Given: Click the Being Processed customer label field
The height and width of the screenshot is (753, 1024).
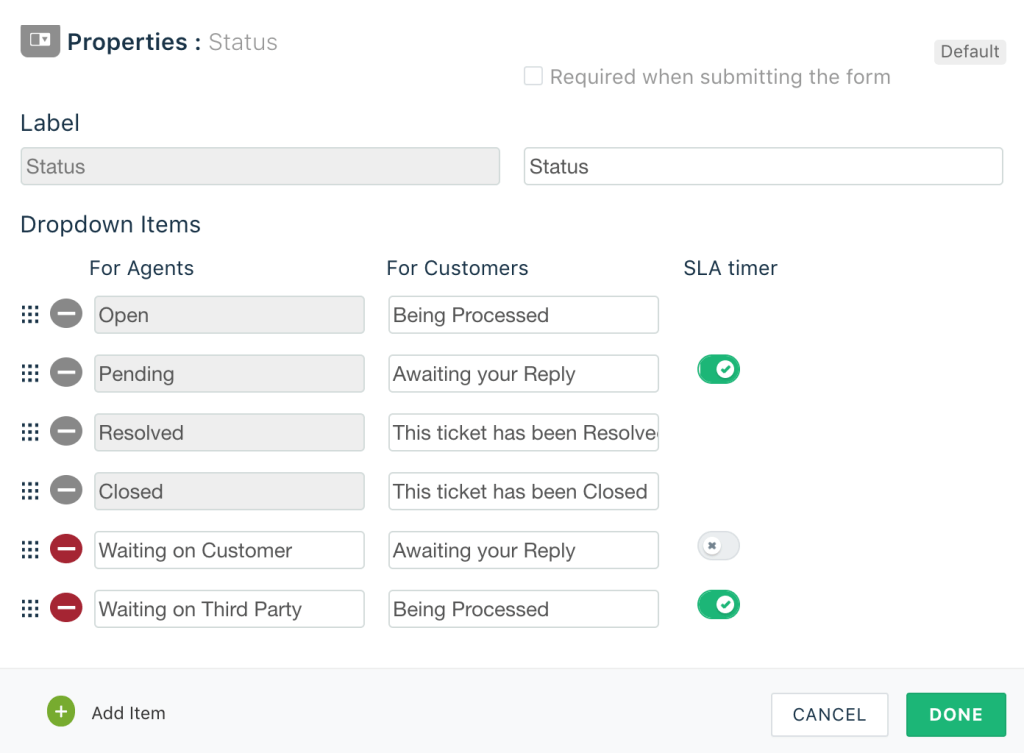Looking at the screenshot, I should (523, 314).
